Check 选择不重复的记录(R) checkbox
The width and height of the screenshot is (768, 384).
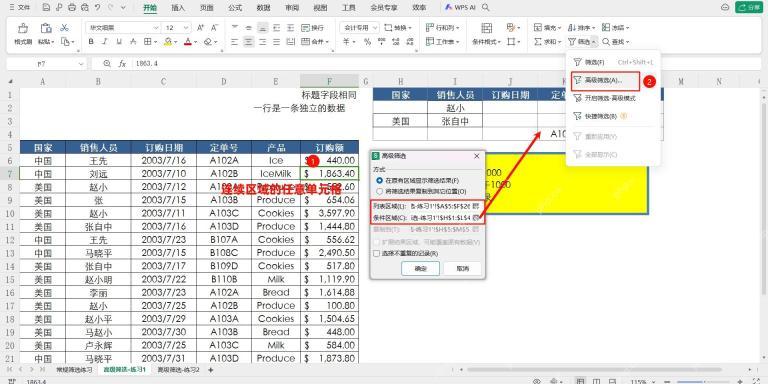click(x=376, y=254)
